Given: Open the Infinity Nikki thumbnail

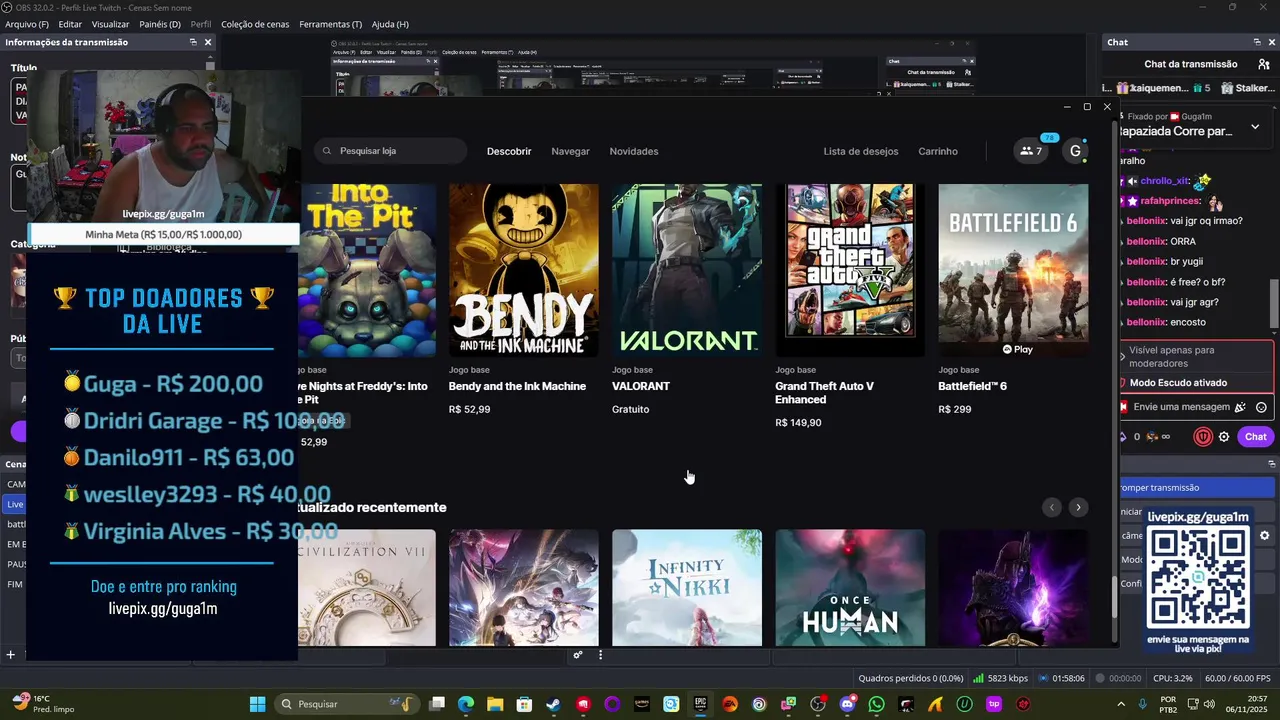Looking at the screenshot, I should (686, 588).
